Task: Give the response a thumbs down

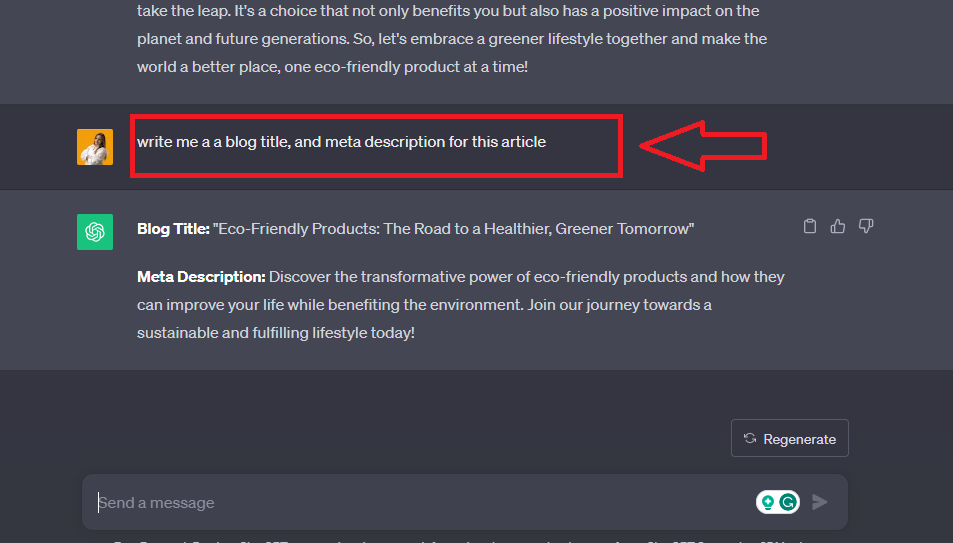Action: (x=866, y=226)
